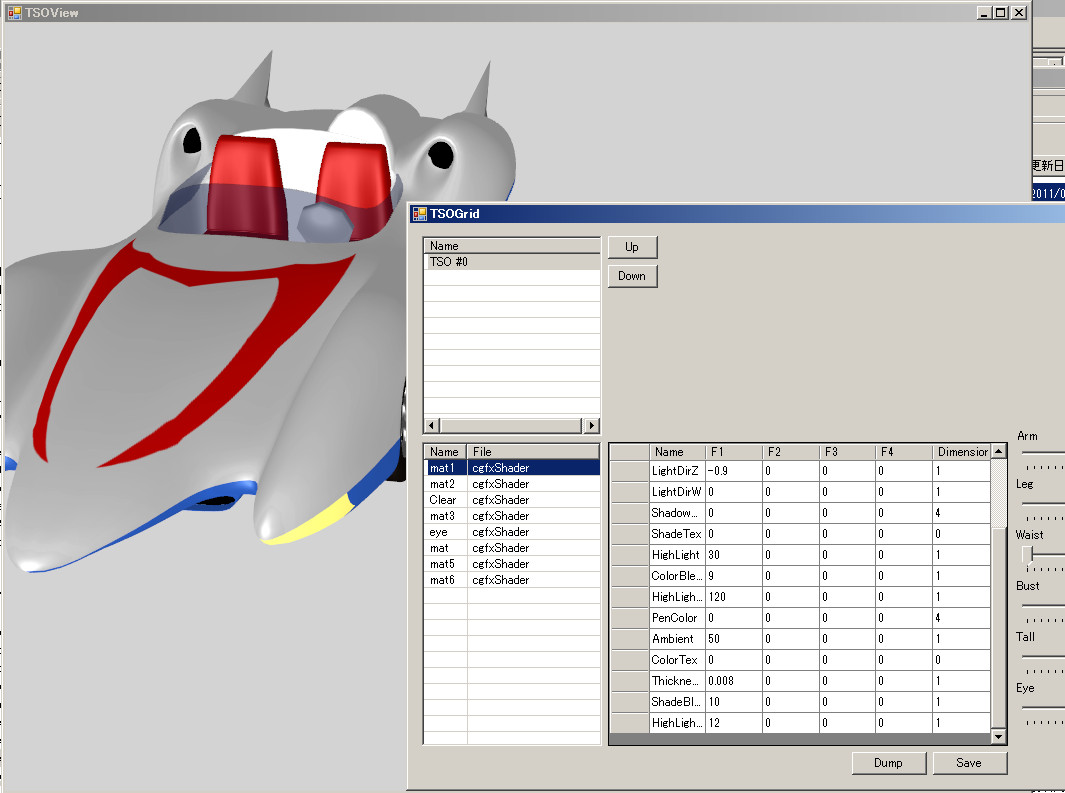This screenshot has height=793, width=1065.
Task: Click the Waist slider handle
Action: [1028, 554]
